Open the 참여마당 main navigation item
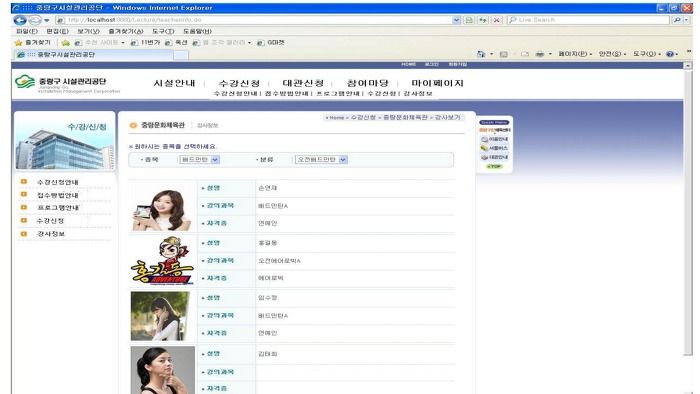 368,83
